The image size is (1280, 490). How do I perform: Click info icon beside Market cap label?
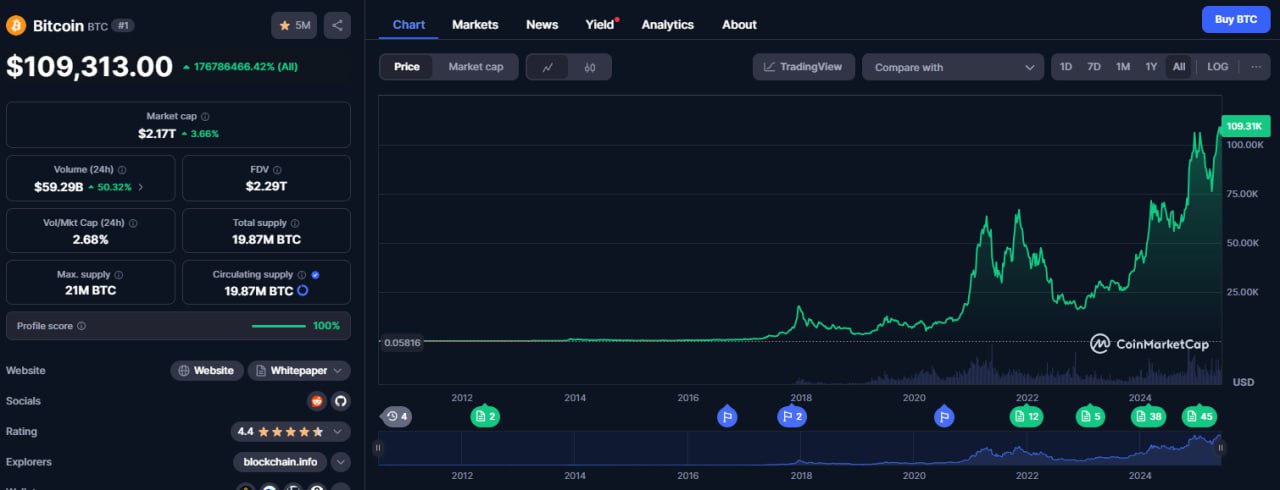[205, 116]
